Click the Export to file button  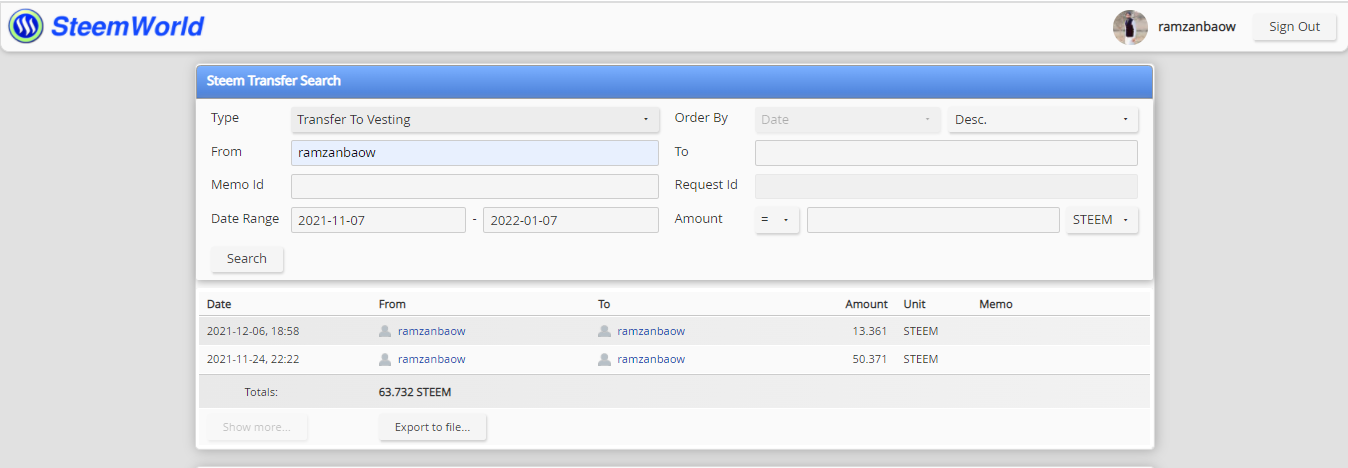[x=433, y=427]
